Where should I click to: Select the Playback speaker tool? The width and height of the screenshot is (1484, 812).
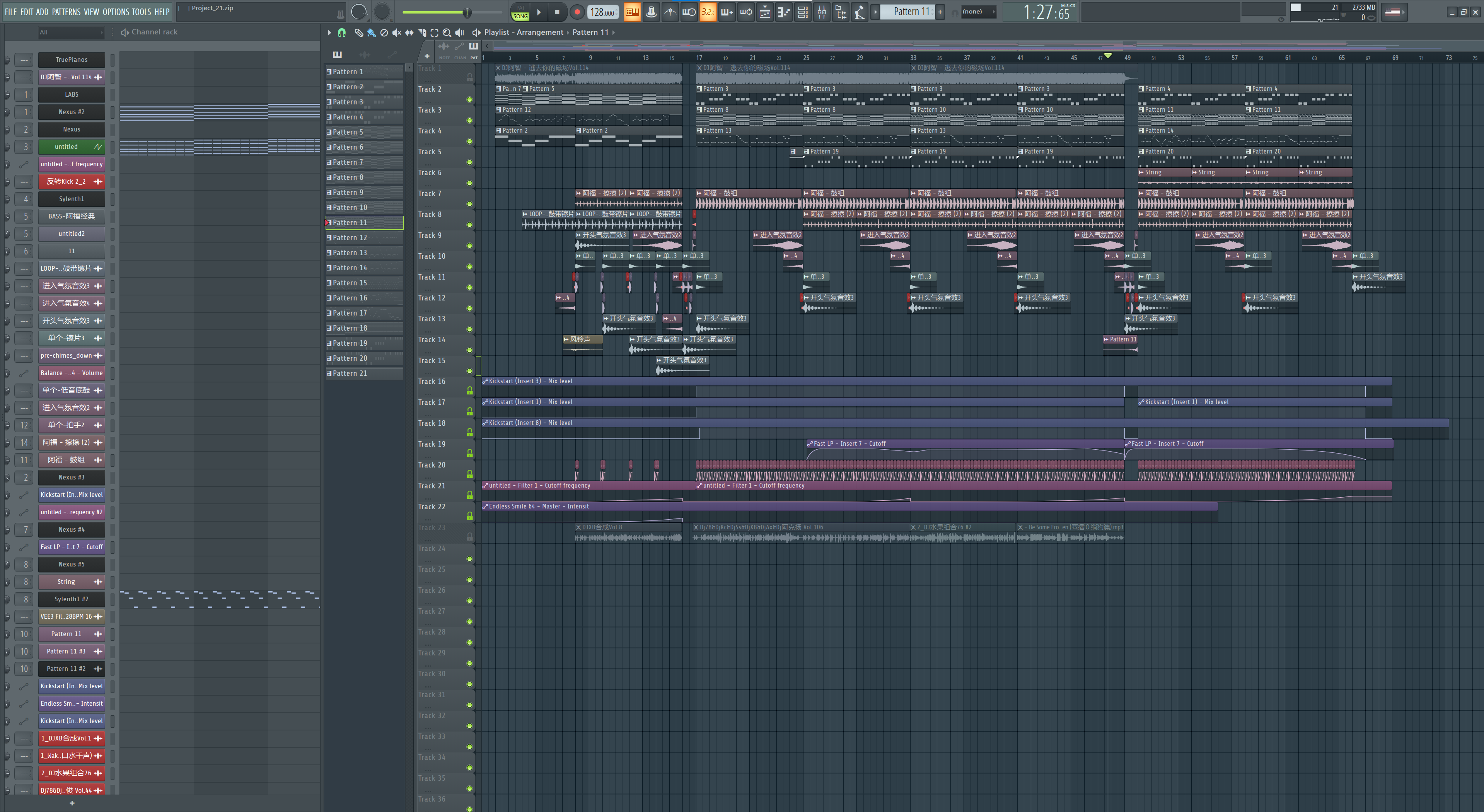[460, 33]
